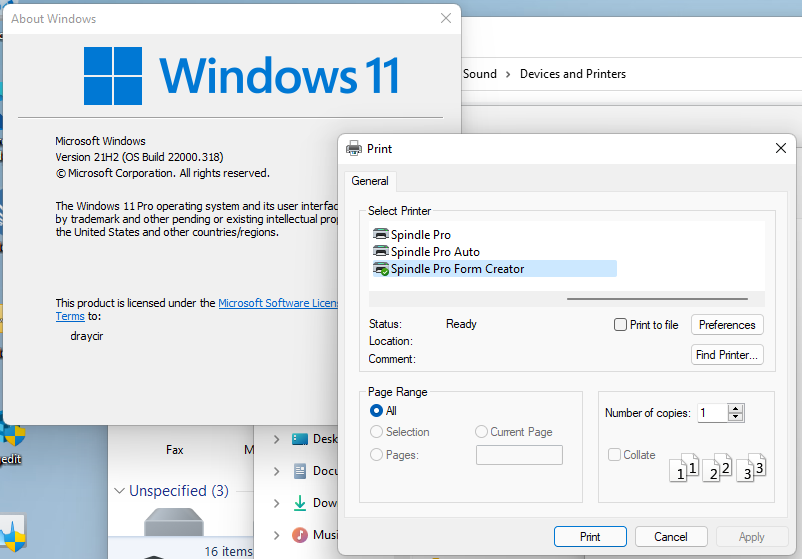Click the Windows 11 logo

[241, 76]
